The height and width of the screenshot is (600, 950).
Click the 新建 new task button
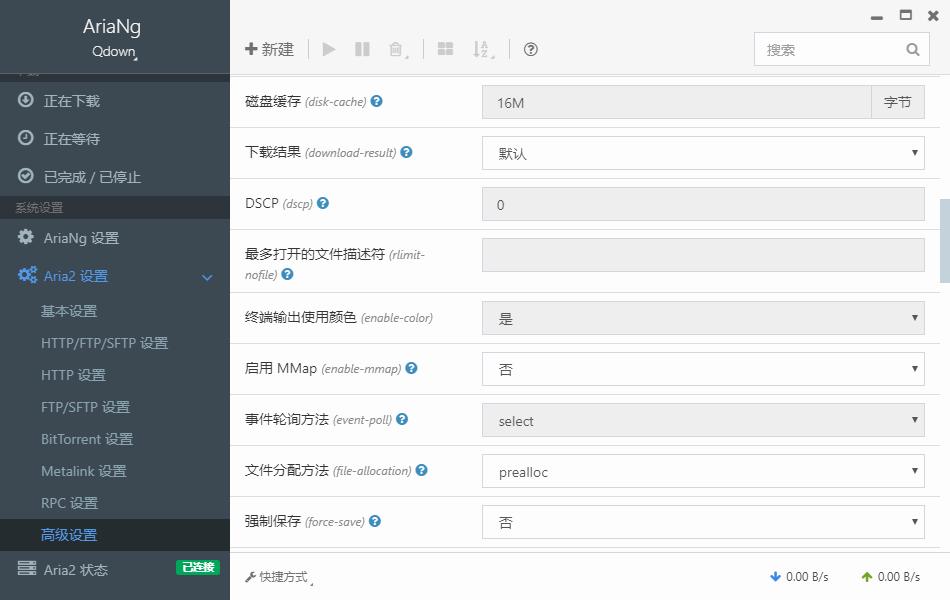tap(270, 49)
